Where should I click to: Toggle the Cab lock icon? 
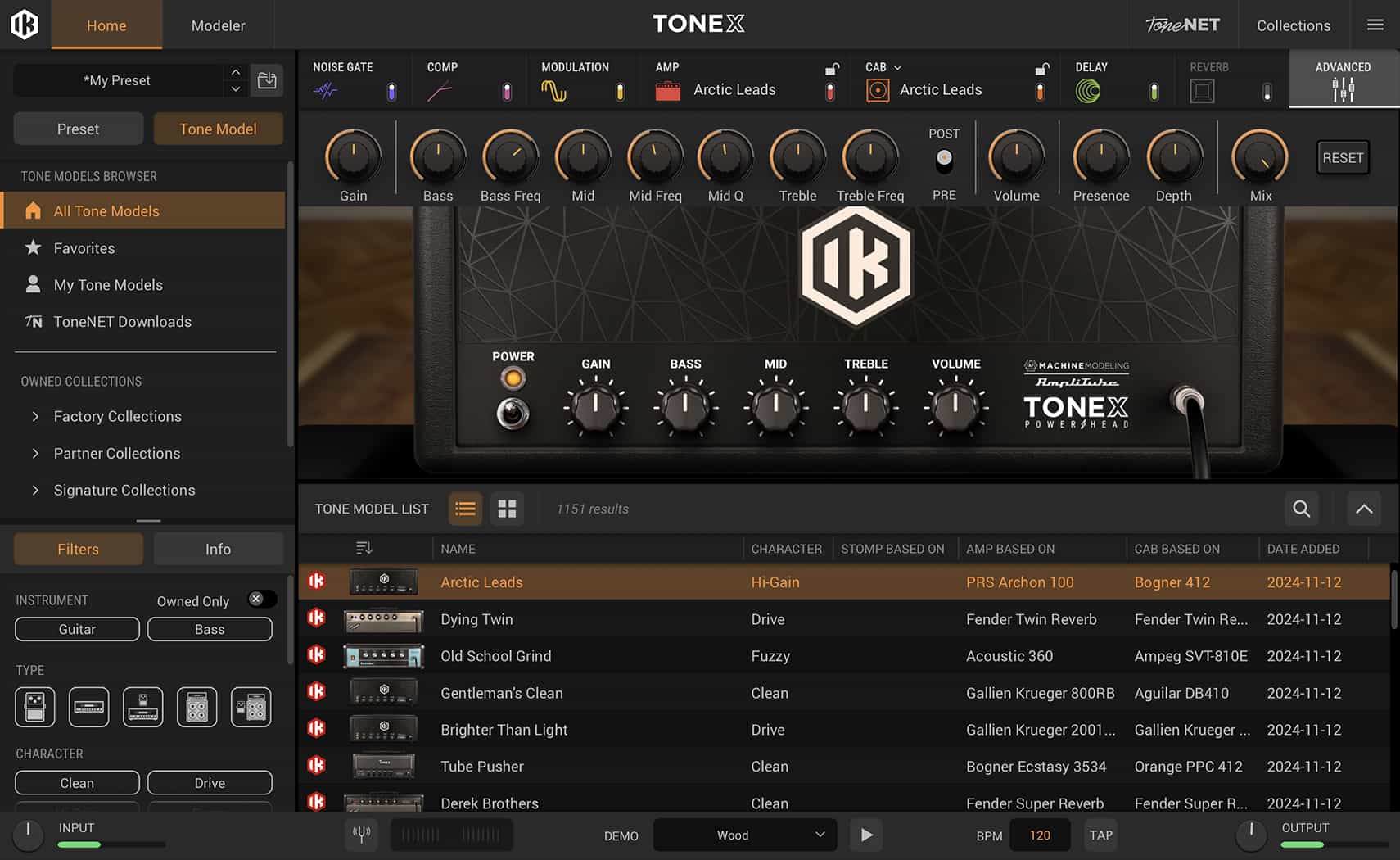tap(1041, 68)
